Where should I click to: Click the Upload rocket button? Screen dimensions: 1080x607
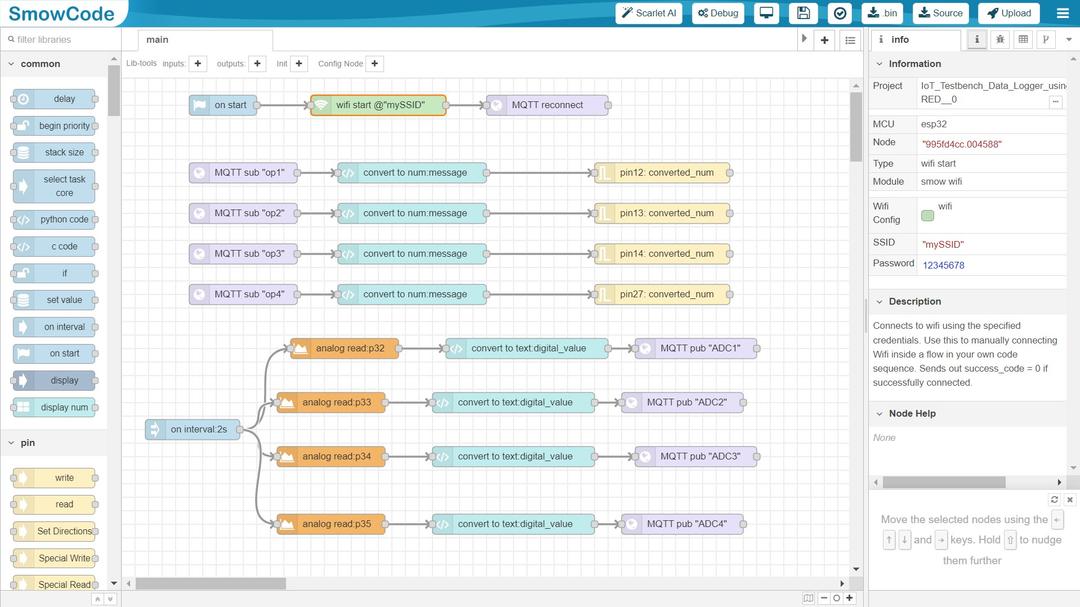(1008, 13)
